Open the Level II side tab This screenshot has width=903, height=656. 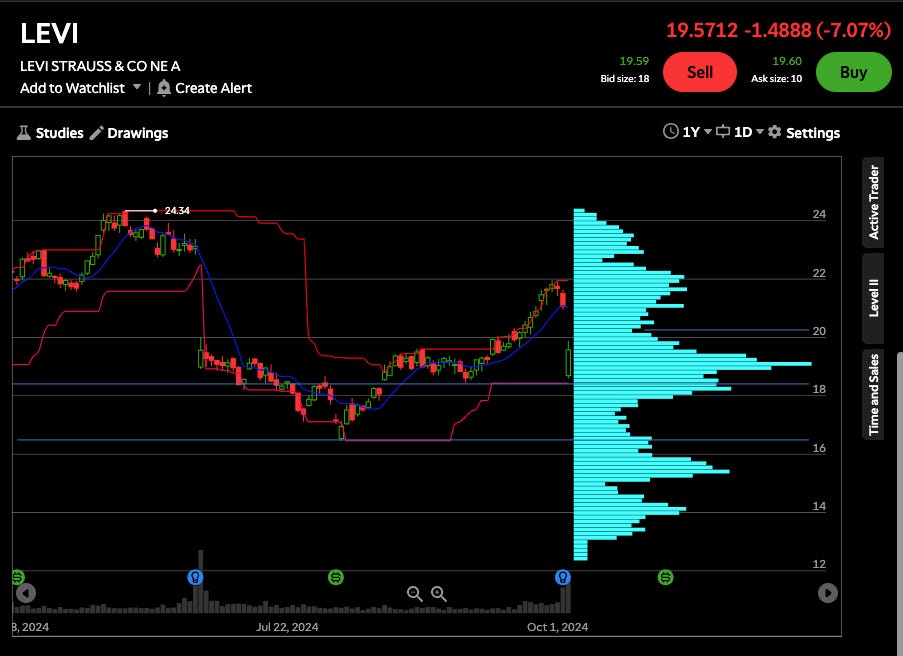(x=874, y=298)
